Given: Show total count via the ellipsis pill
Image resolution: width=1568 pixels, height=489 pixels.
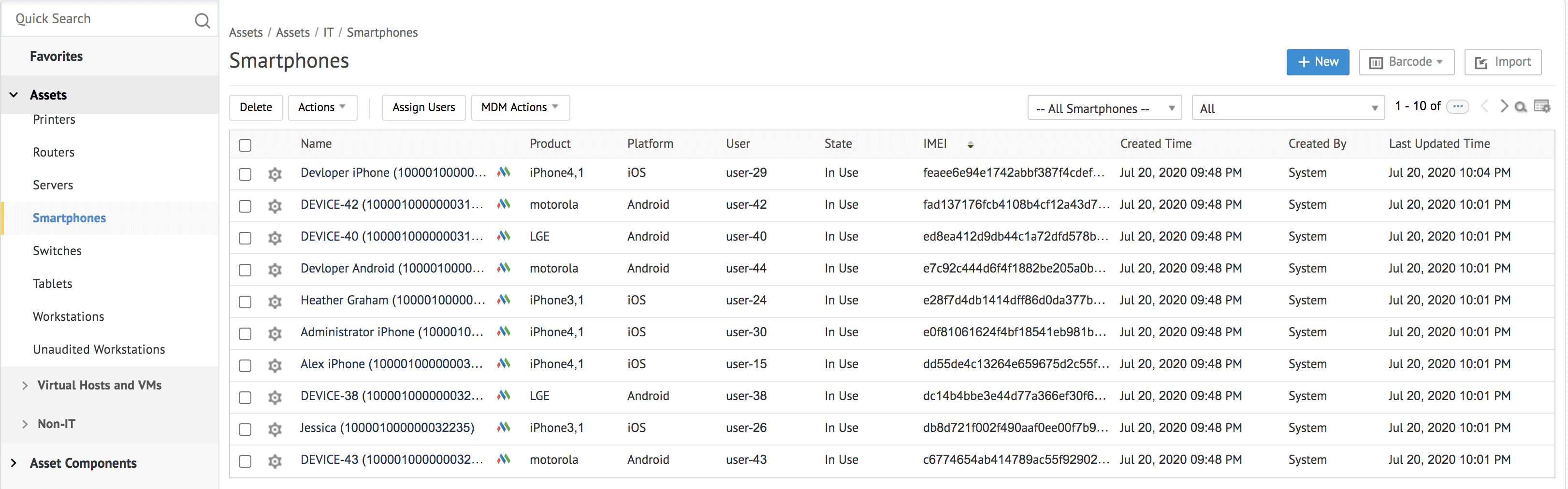Looking at the screenshot, I should pyautogui.click(x=1458, y=106).
